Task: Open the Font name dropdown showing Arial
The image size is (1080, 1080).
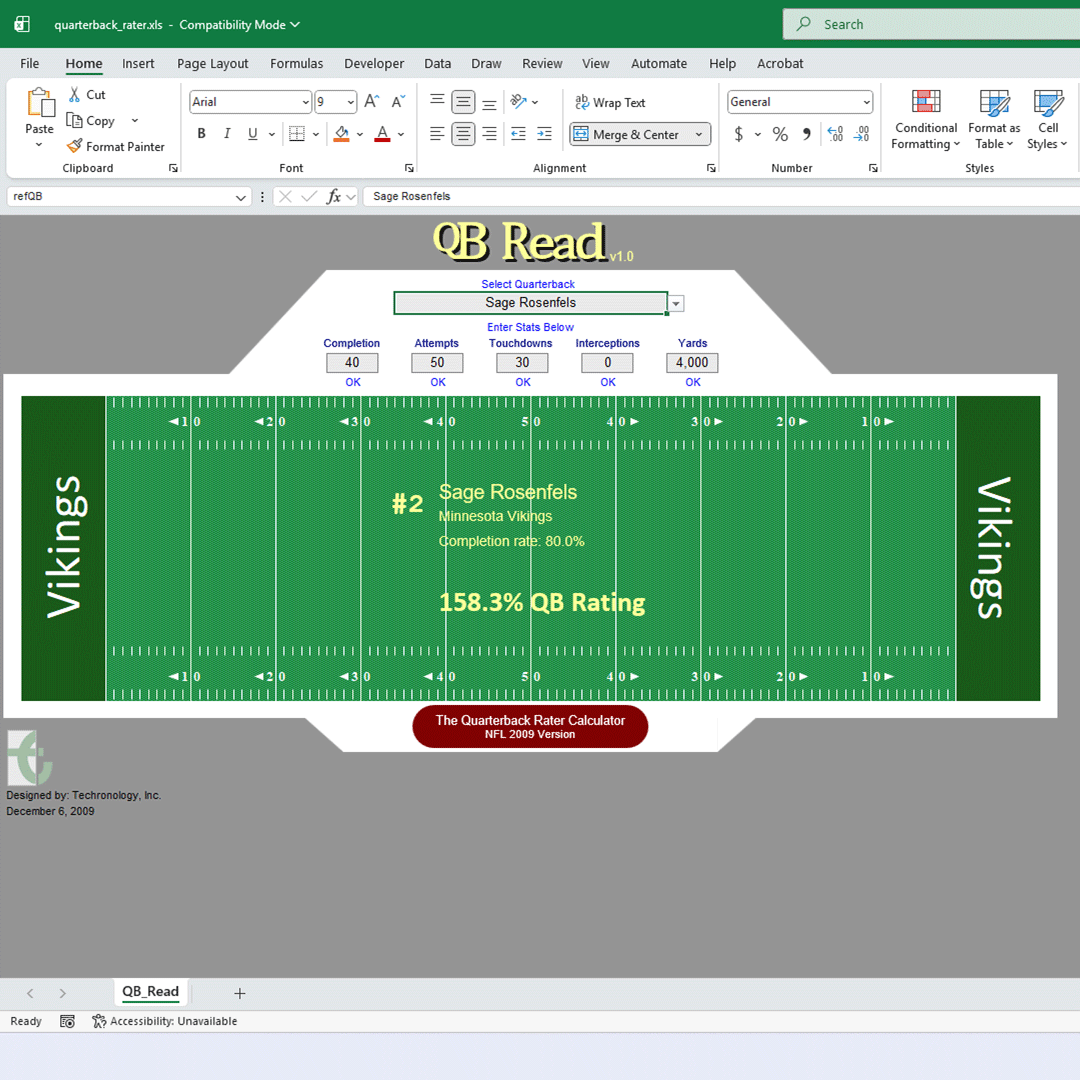Action: (x=304, y=102)
